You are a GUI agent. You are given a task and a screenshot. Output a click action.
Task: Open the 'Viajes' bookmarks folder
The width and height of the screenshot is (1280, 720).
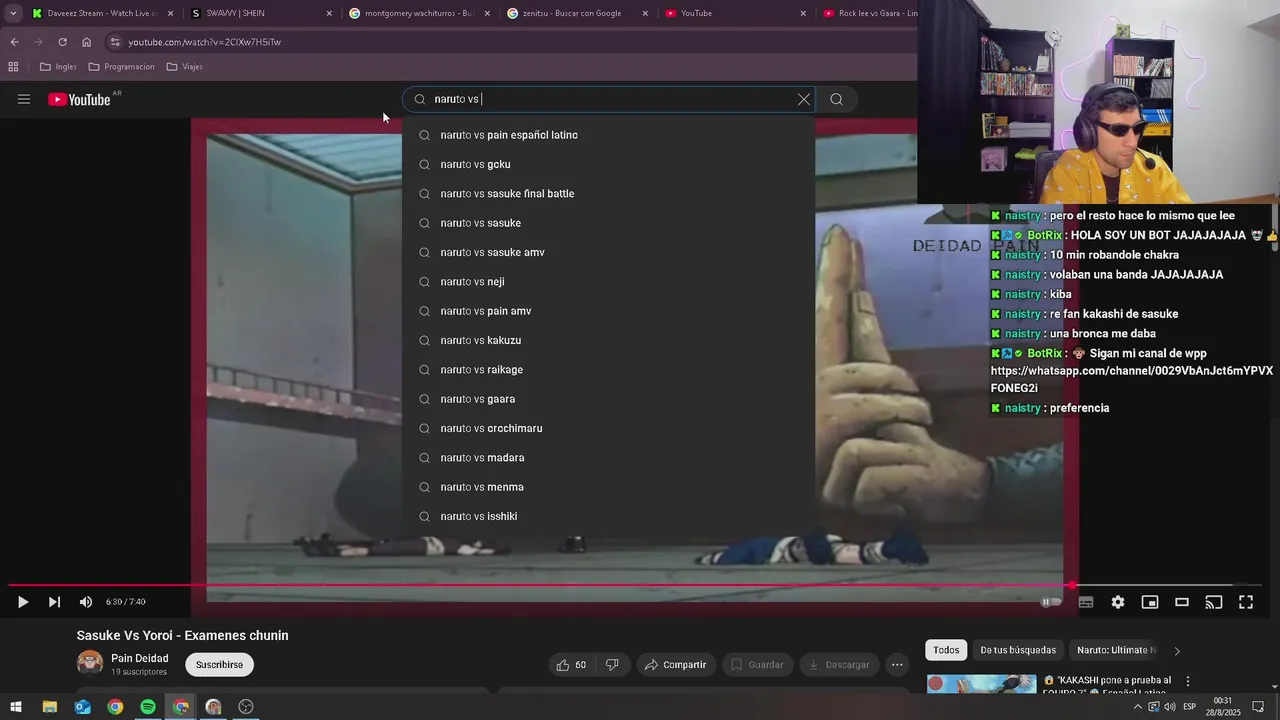[185, 67]
